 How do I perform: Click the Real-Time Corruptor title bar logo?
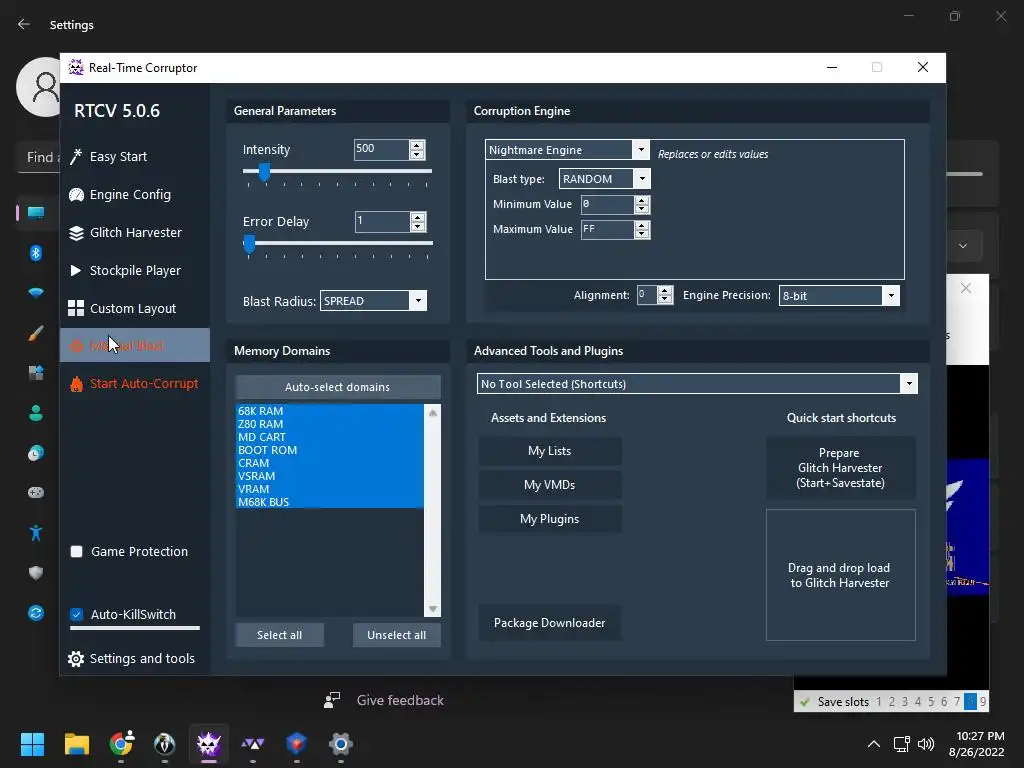click(x=76, y=67)
